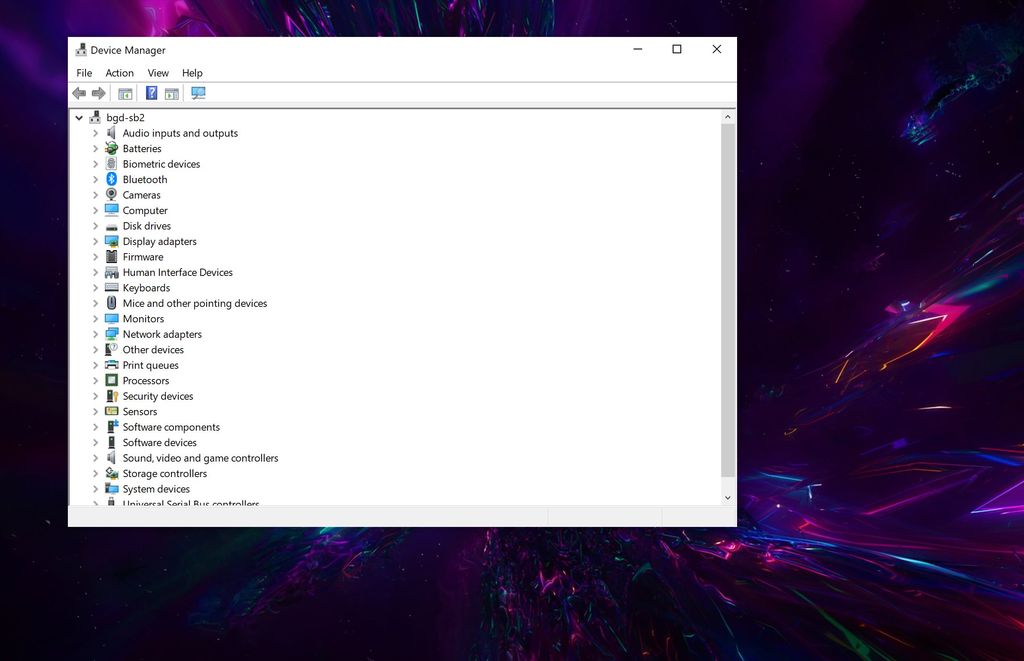Screen dimensions: 1024x661
Task: Click the Processors category icon
Action: (x=112, y=380)
